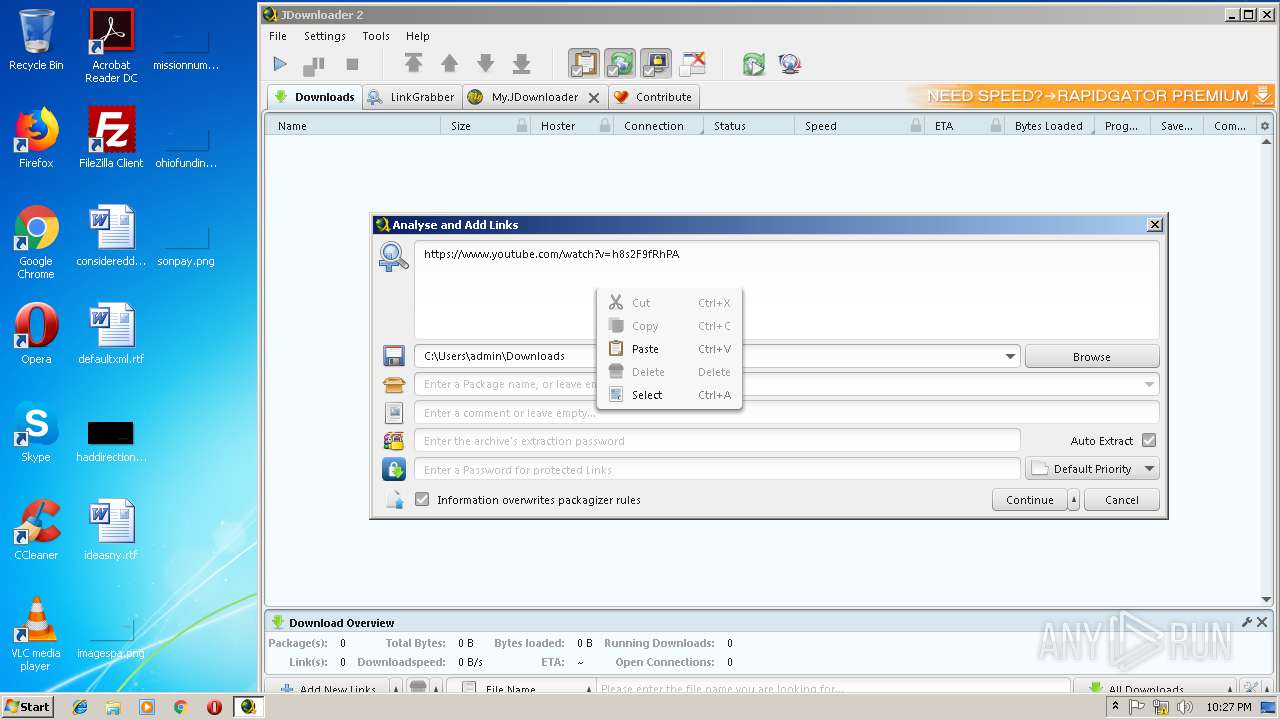1280x720 pixels.
Task: Open the Windows Start menu
Action: coord(28,707)
